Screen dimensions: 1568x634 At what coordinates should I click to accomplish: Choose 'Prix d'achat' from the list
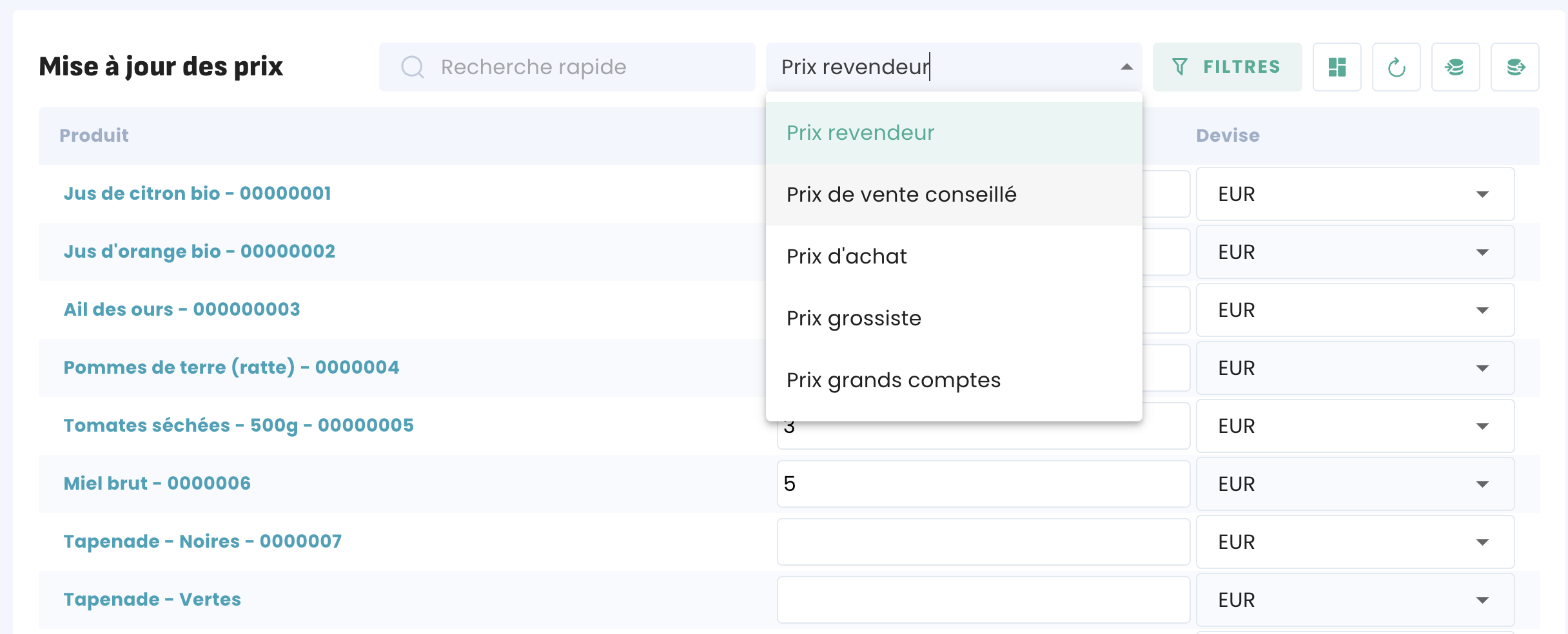click(x=847, y=256)
